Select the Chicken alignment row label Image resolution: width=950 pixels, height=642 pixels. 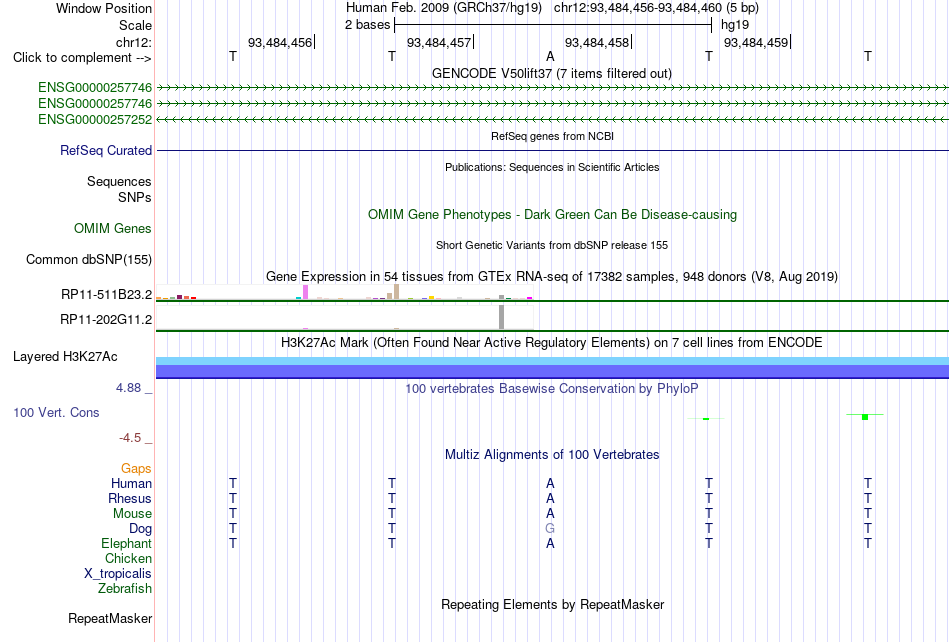point(128,558)
